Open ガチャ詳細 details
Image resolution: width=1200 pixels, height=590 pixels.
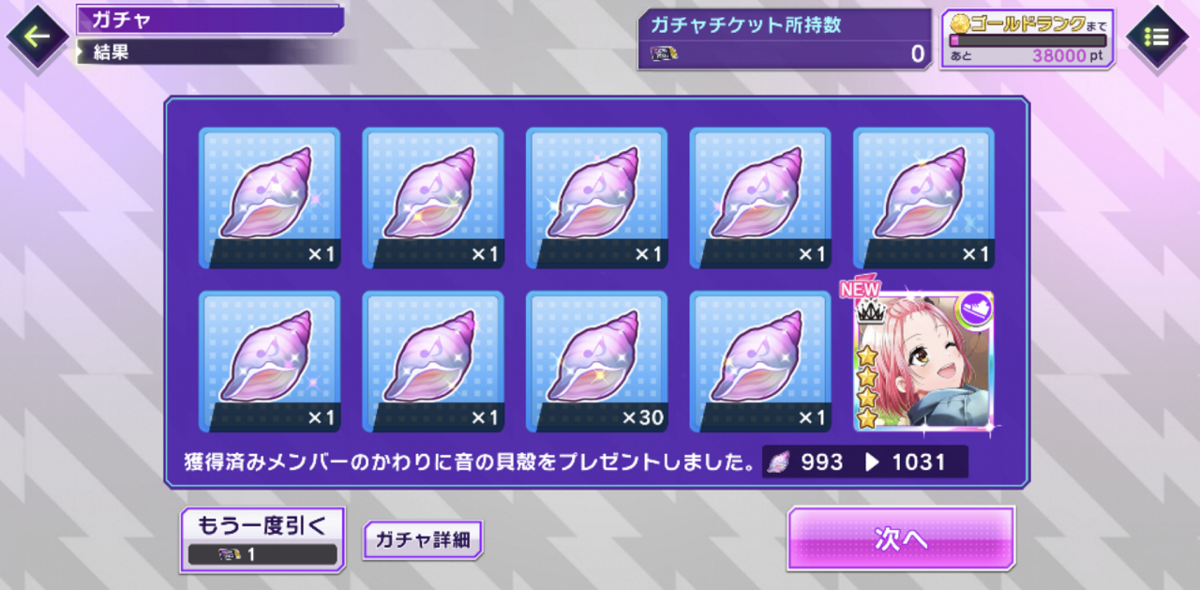(423, 540)
